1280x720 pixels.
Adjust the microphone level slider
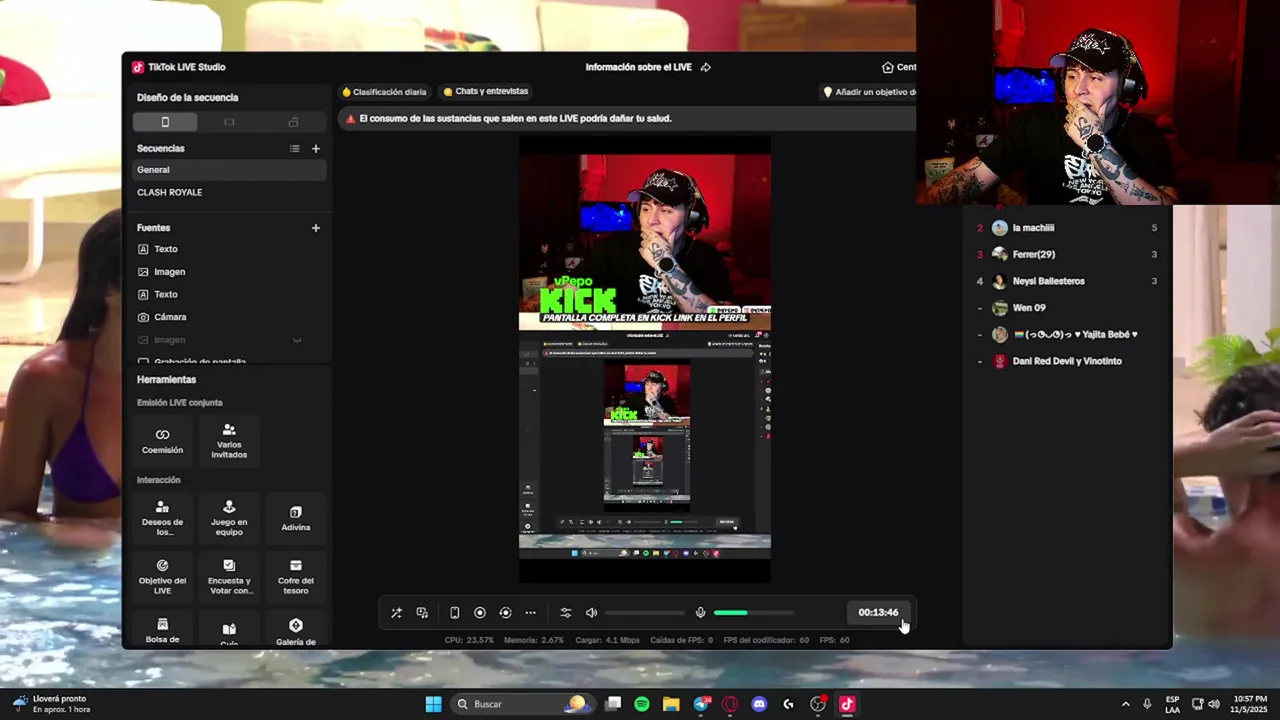click(754, 613)
